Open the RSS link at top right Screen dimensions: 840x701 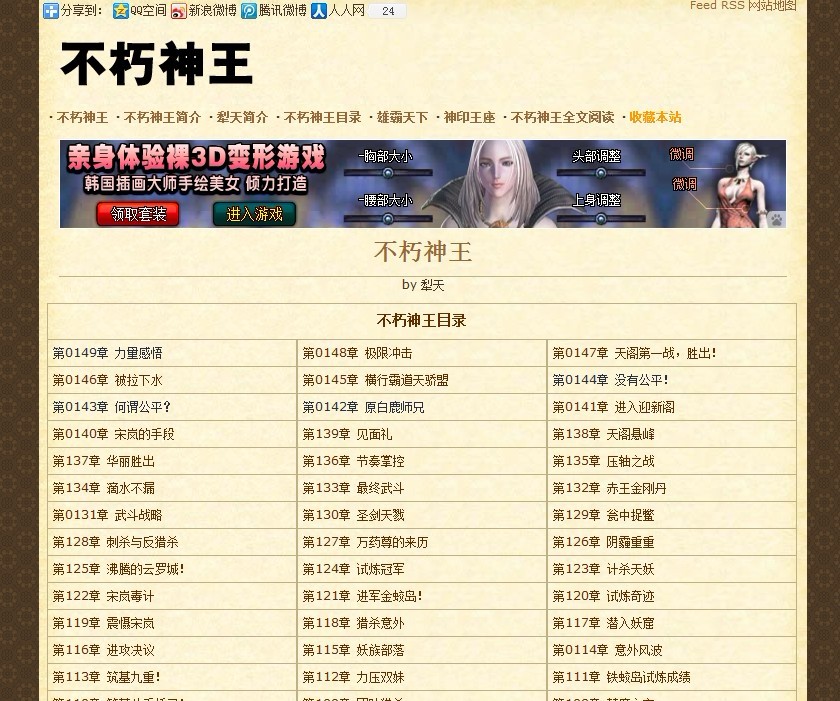pyautogui.click(x=717, y=6)
